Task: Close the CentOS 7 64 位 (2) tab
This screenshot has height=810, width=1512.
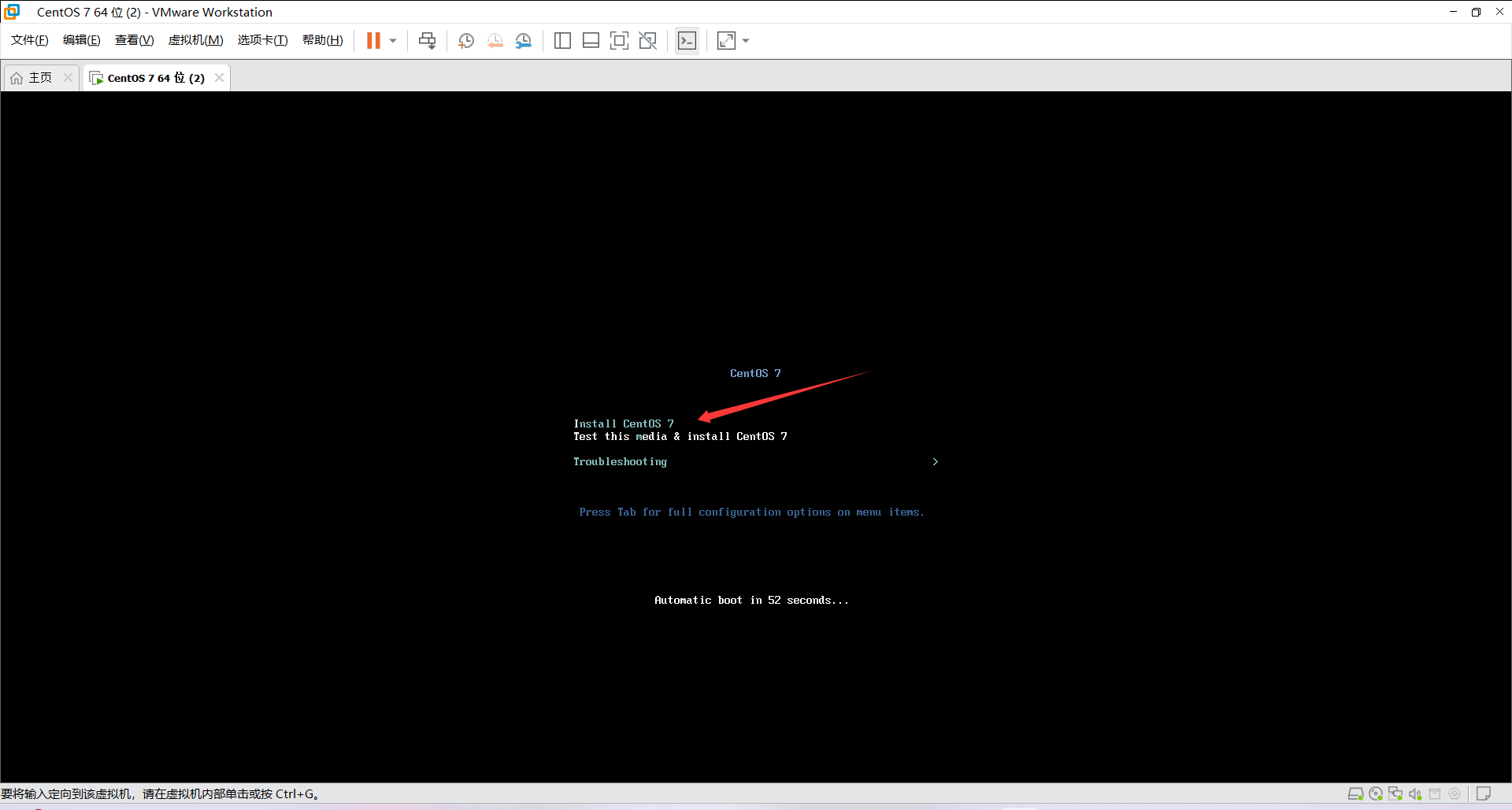Action: (x=219, y=77)
